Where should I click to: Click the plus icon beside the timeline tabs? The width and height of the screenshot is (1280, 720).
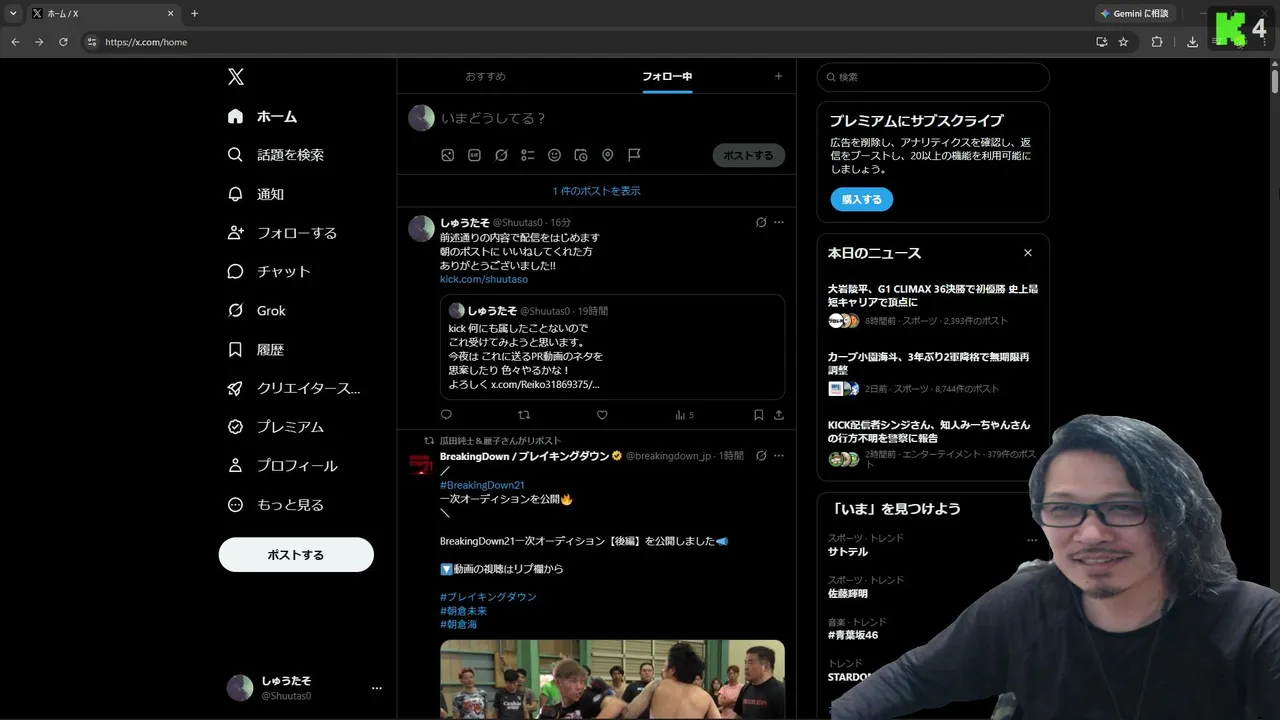(x=778, y=76)
